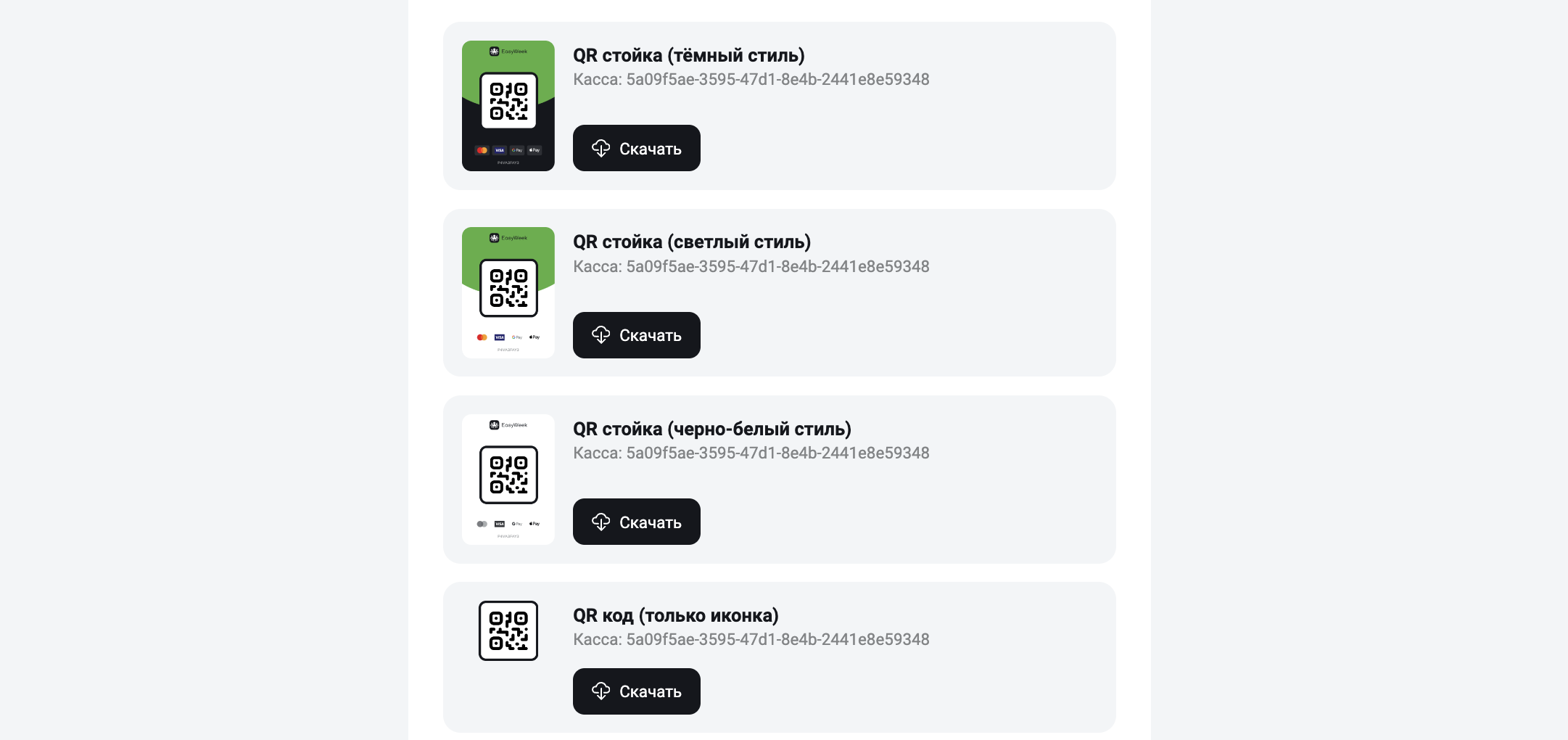
Task: Click the cloud download icon for black-and-white stand
Action: [601, 522]
